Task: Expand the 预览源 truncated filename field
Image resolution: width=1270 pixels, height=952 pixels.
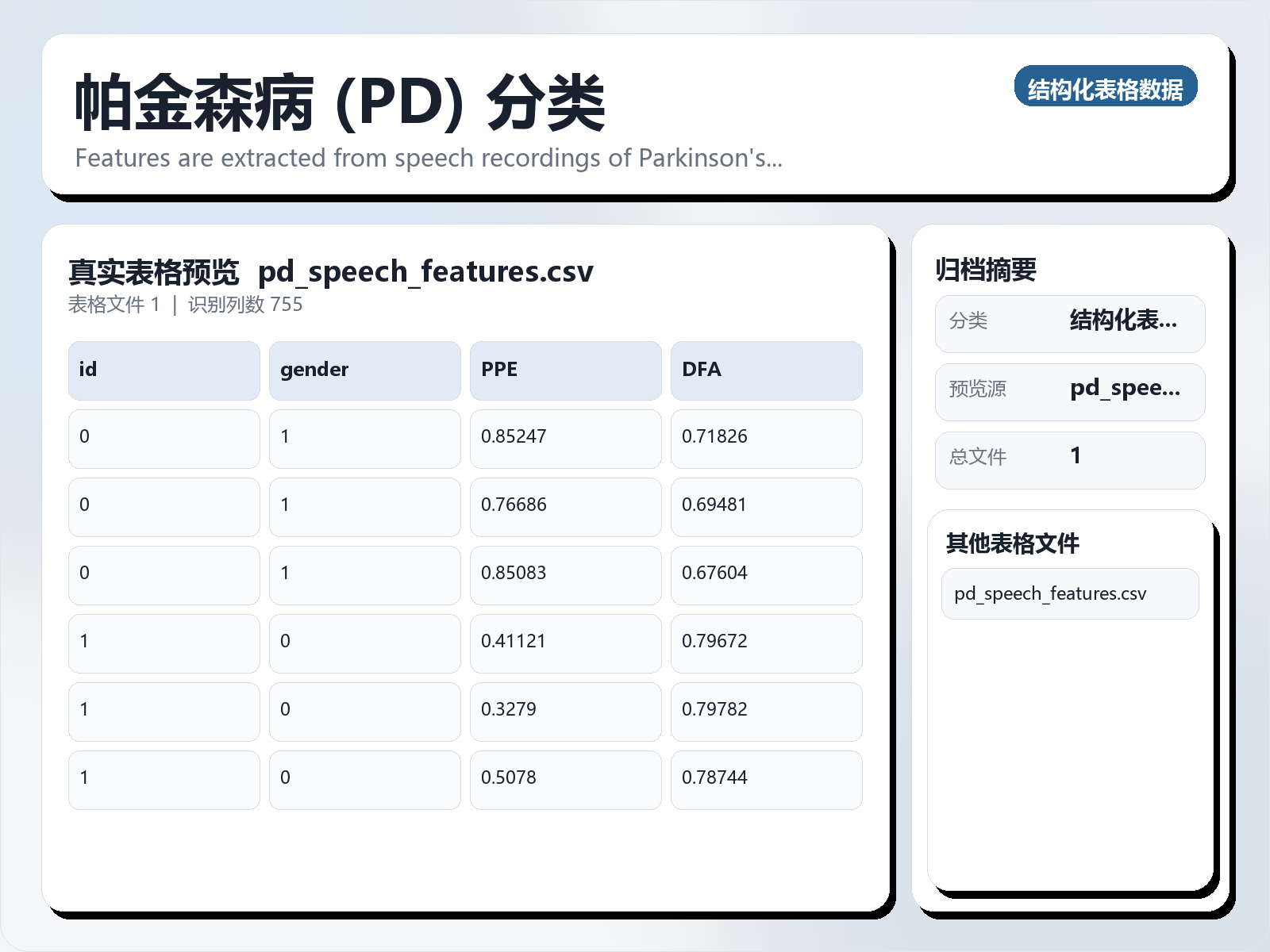Action: click(1069, 391)
